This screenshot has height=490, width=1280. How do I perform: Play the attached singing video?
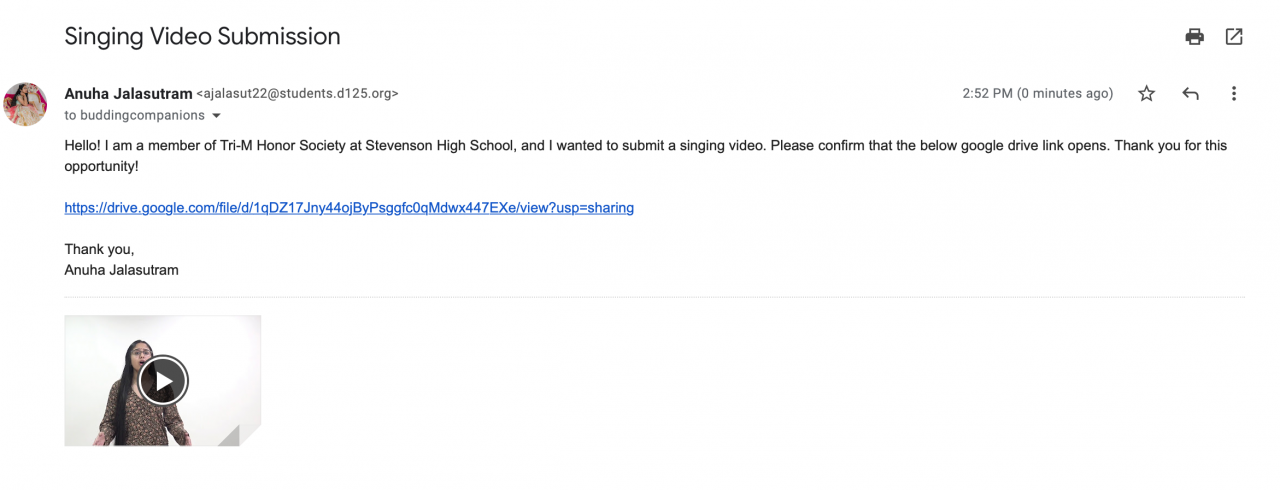pos(163,380)
